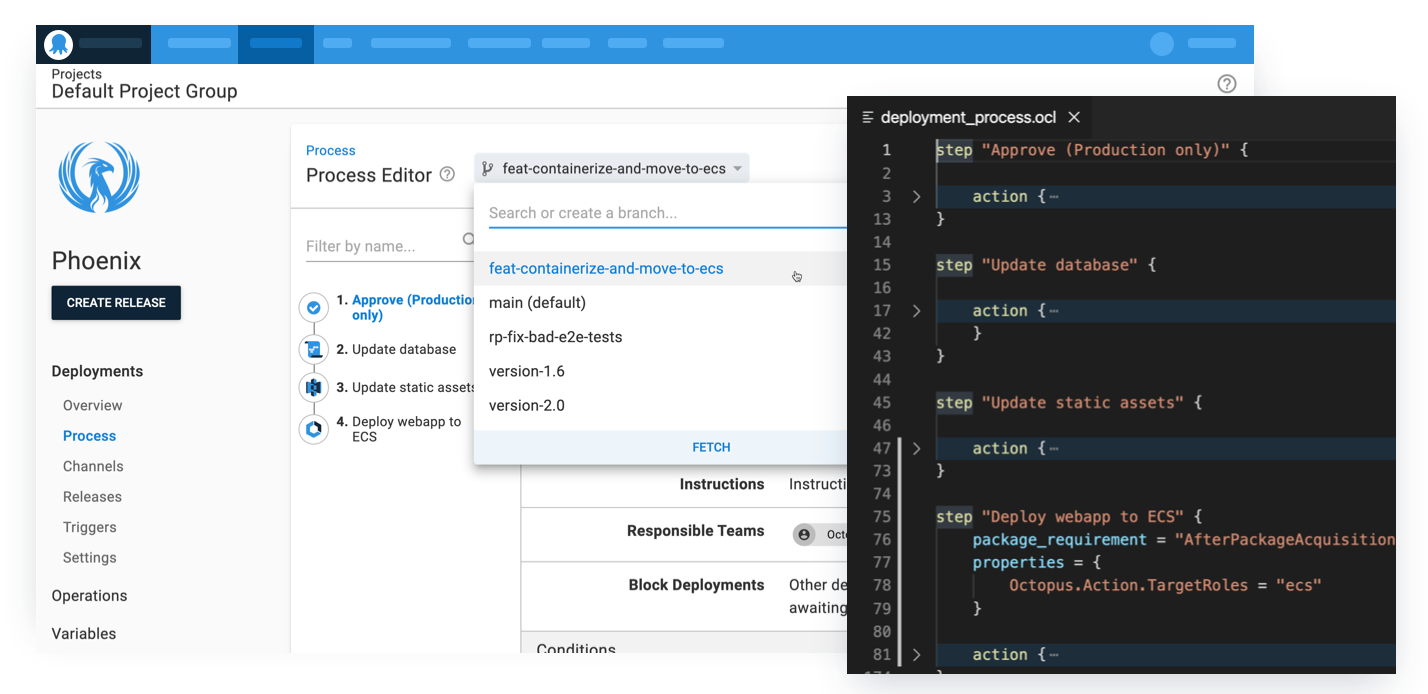This screenshot has width=1428, height=694.
Task: Click Default Project Group heading
Action: (144, 91)
